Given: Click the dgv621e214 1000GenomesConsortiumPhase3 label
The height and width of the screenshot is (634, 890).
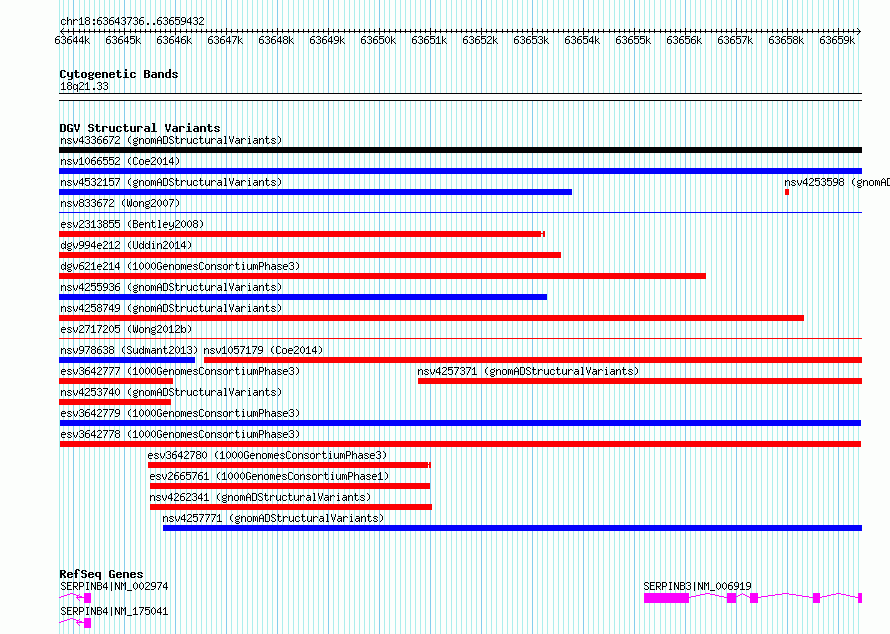Looking at the screenshot, I should (x=180, y=266).
